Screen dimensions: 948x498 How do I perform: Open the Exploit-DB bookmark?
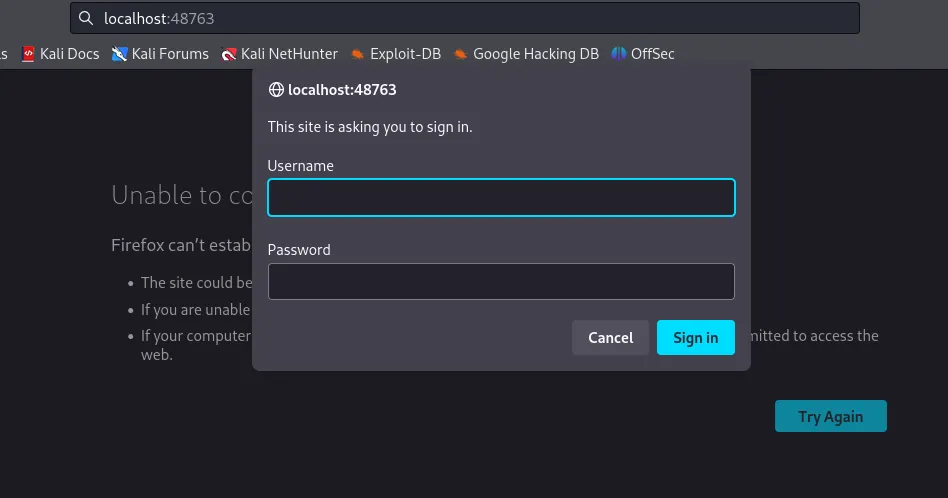pos(396,54)
